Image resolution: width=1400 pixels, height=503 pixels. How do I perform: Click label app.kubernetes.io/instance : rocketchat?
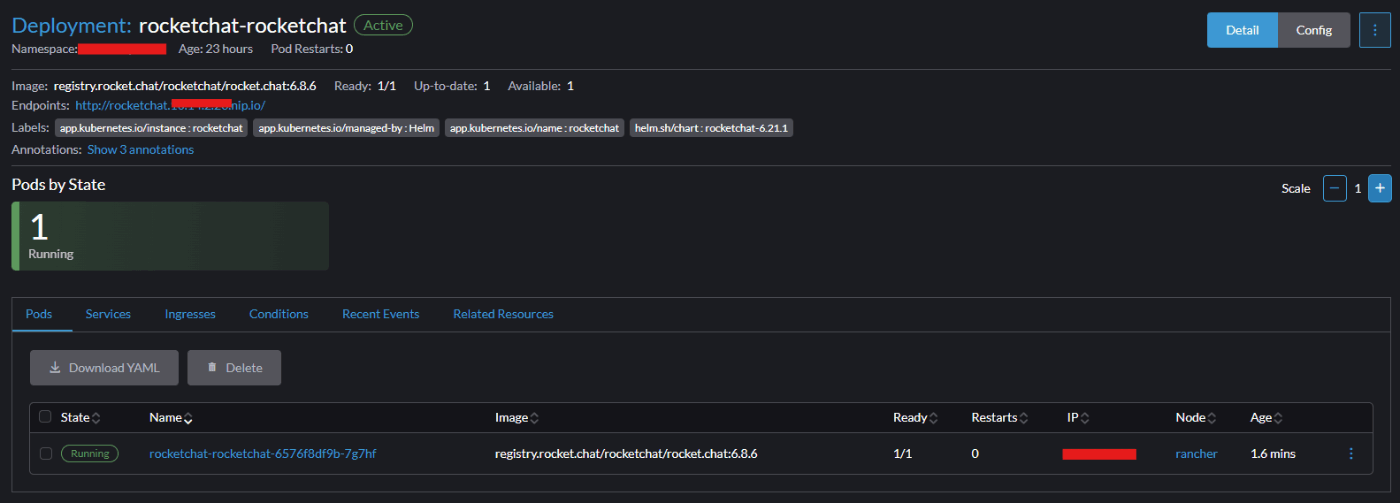coord(151,128)
